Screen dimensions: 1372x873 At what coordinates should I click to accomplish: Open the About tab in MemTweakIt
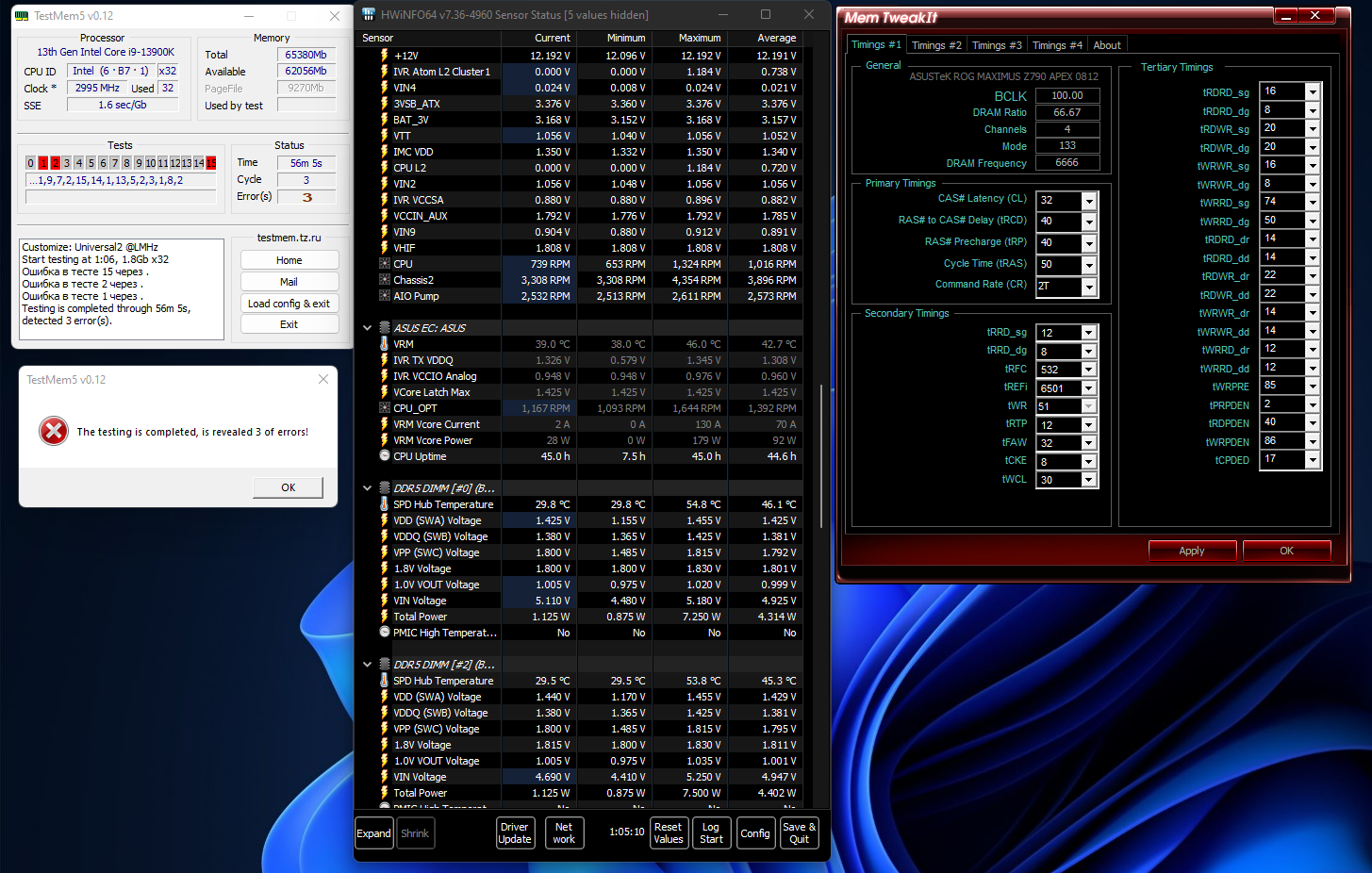1107,45
